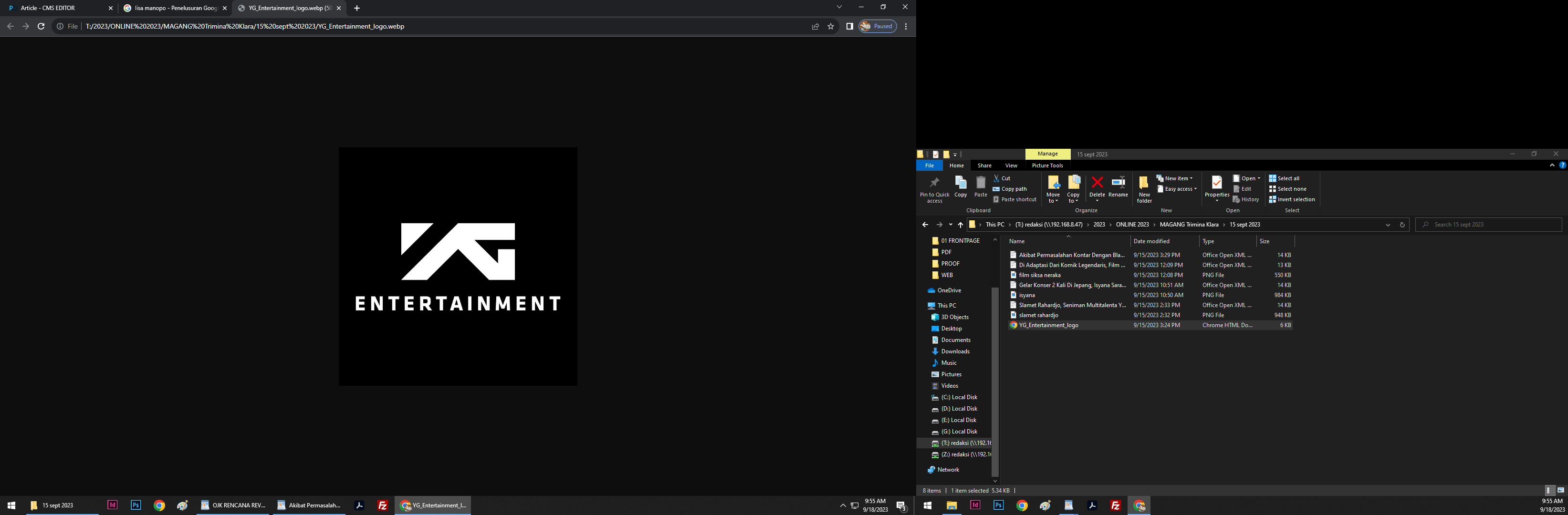
Task: Select 01 FRONTPAGE in navigation pane
Action: tap(960, 241)
